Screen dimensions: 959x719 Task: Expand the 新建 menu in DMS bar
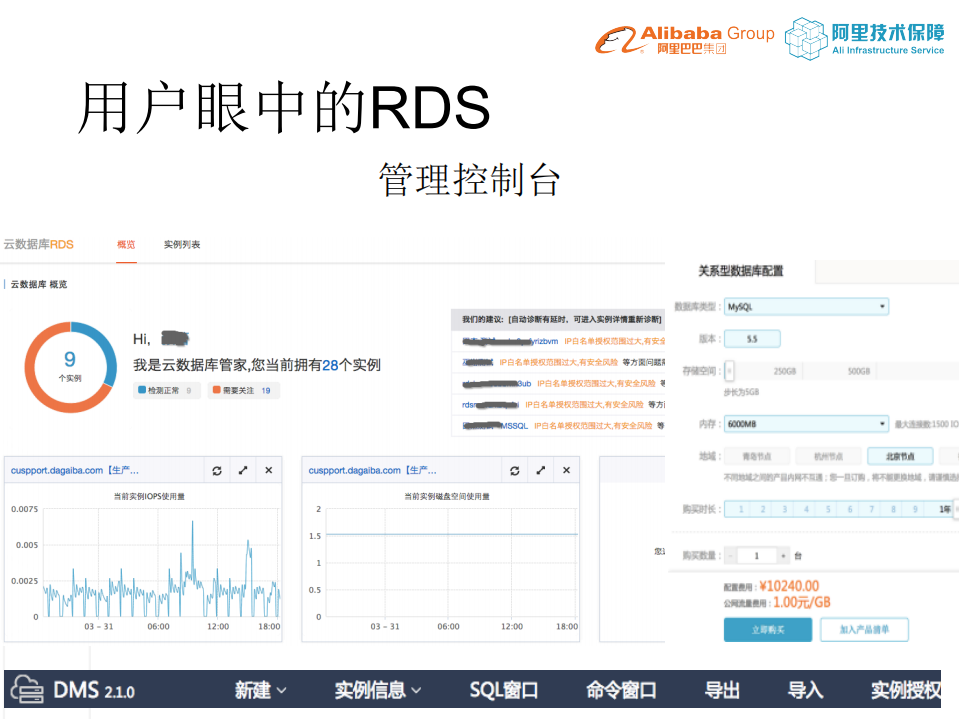click(258, 690)
